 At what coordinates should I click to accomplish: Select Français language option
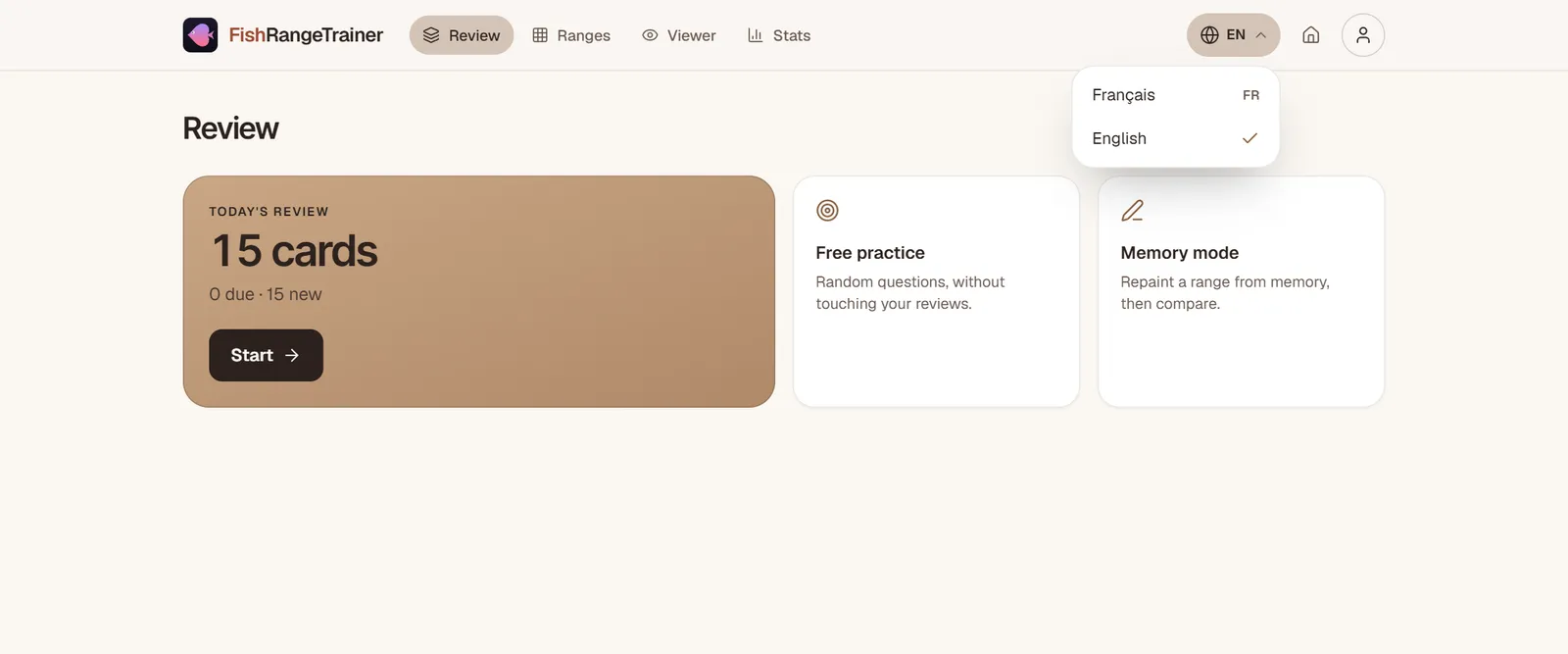[1175, 95]
